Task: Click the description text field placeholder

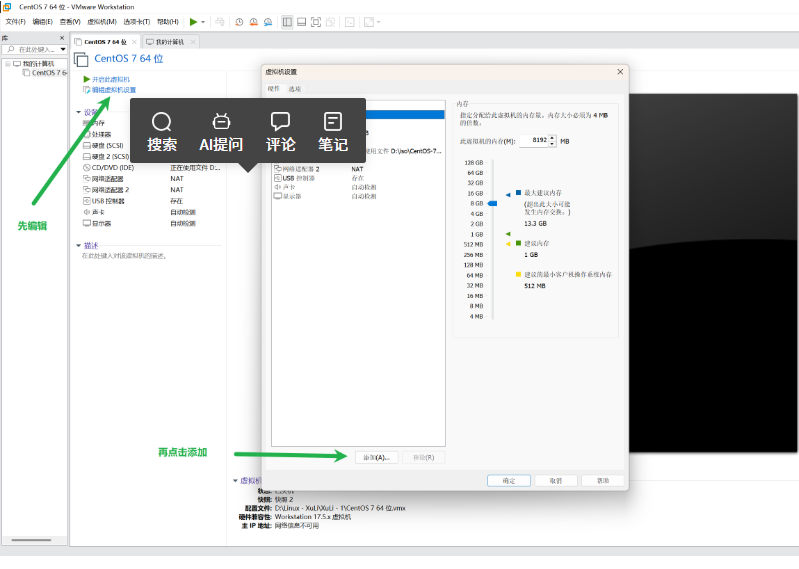Action: [124, 256]
